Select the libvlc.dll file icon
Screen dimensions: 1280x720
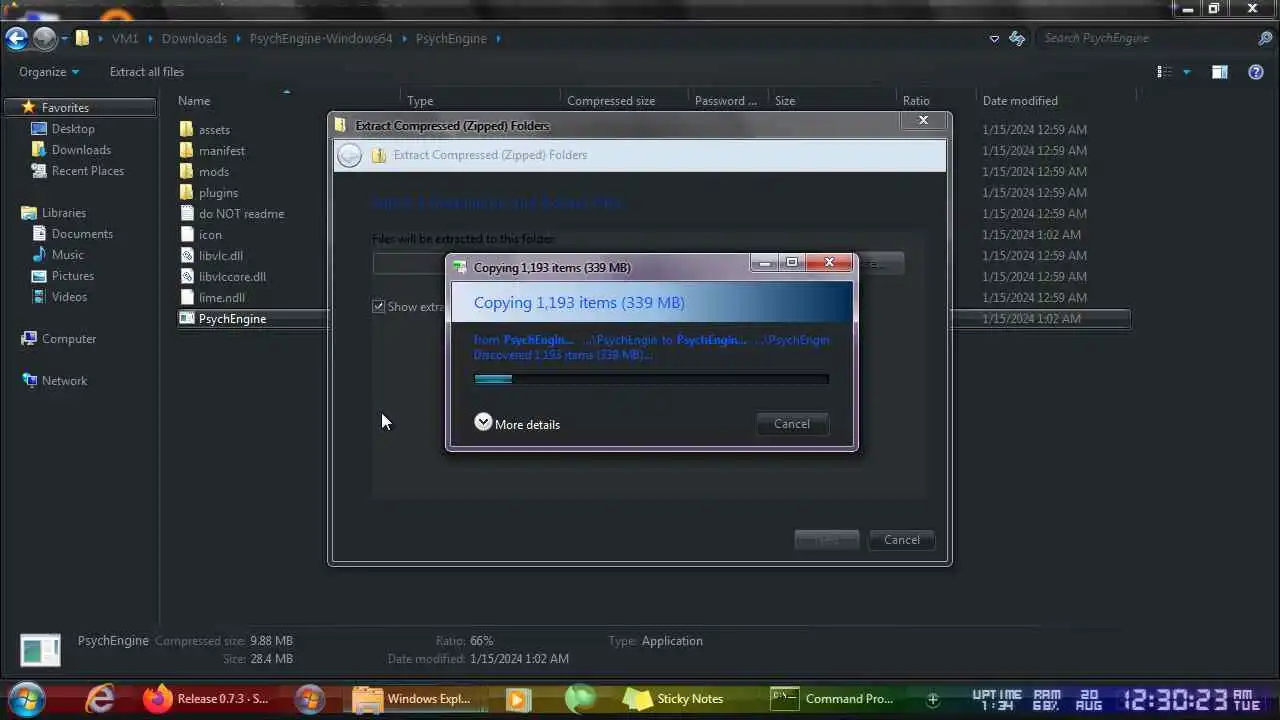tap(187, 255)
